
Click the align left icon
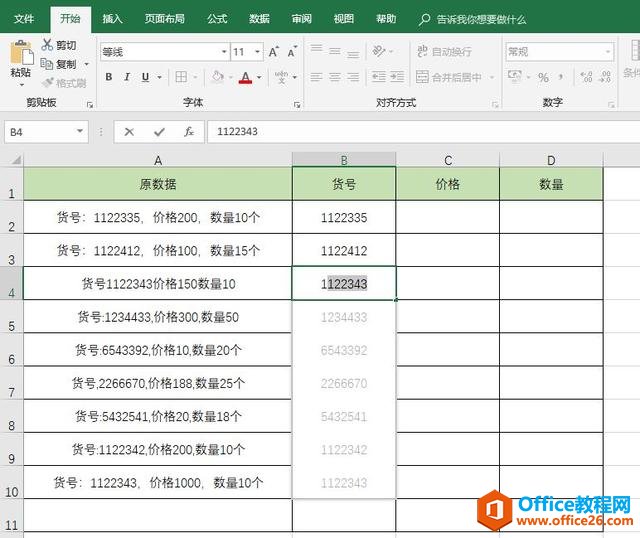316,77
